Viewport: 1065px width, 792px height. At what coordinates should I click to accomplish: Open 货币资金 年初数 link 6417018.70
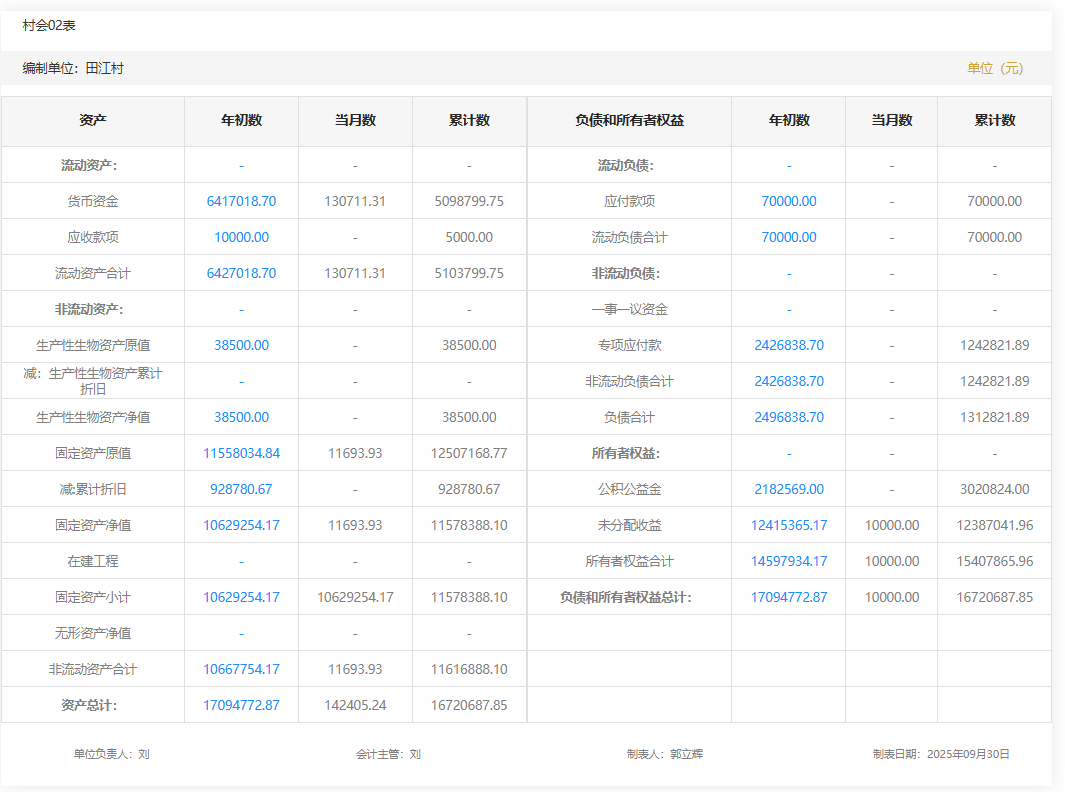(x=241, y=201)
